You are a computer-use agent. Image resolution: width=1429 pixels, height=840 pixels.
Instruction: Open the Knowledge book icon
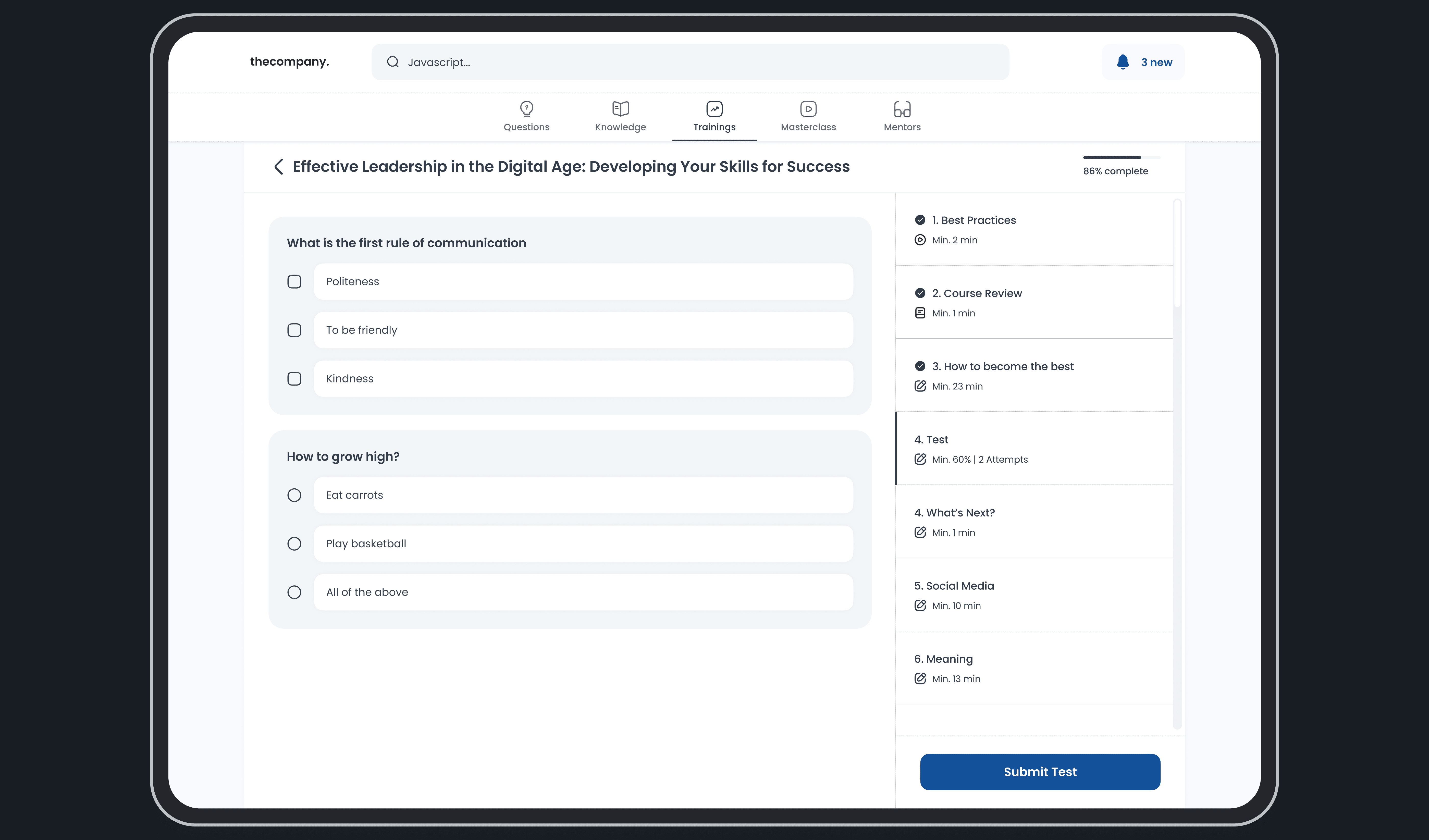[620, 108]
